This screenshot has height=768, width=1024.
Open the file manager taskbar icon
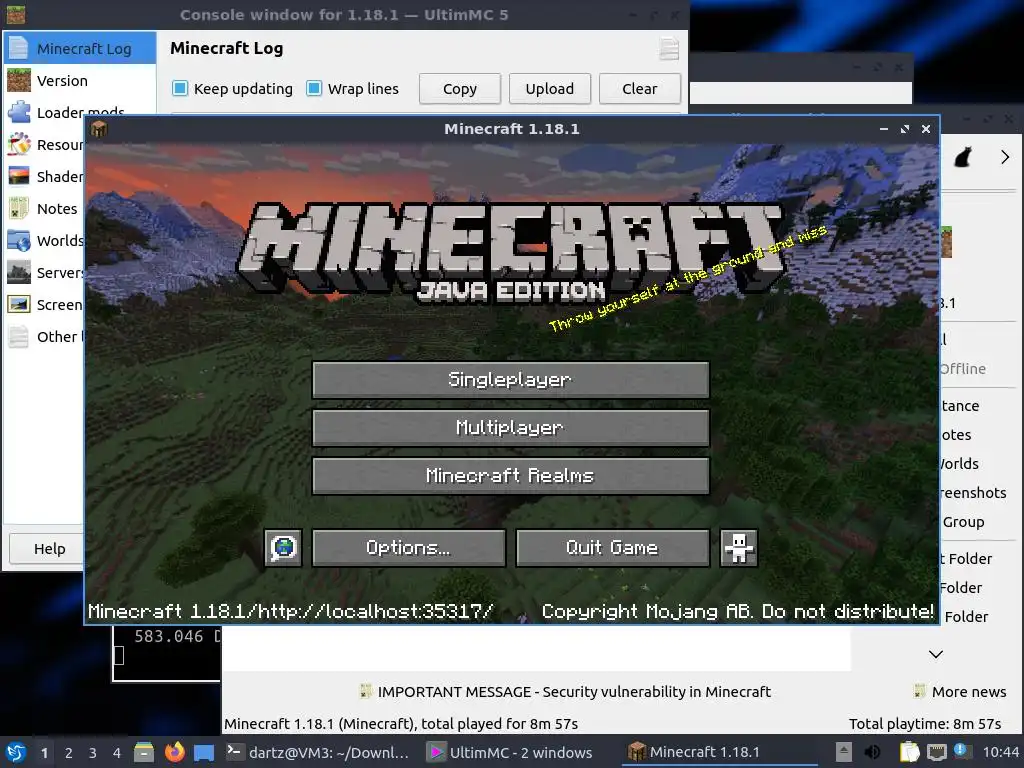pos(144,752)
